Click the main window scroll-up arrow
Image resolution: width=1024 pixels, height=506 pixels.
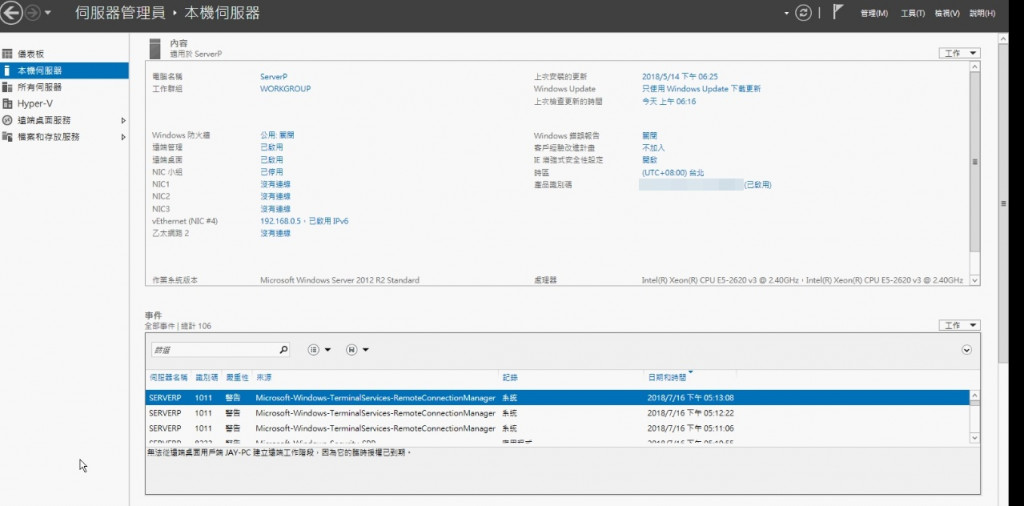pyautogui.click(x=1004, y=40)
